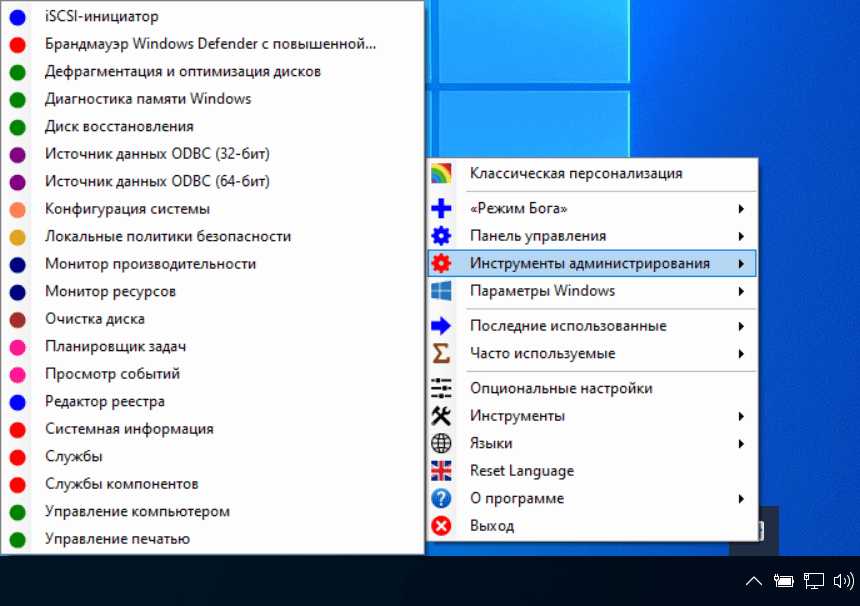The height and width of the screenshot is (606, 860).
Task: Click the crossed tools Инструменты icon
Action: click(441, 416)
